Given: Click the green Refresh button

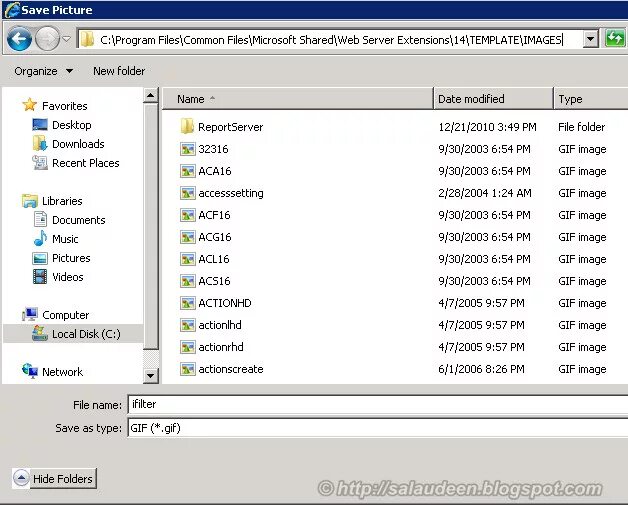Looking at the screenshot, I should (614, 39).
